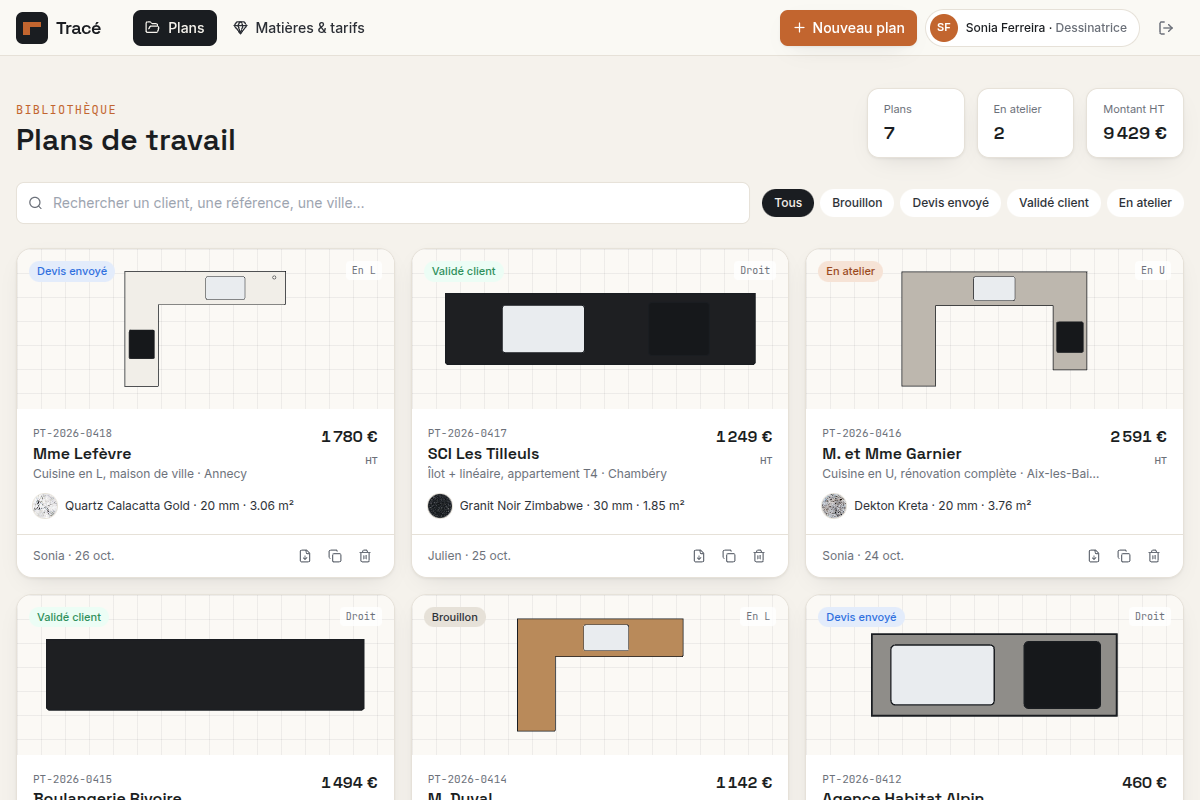Click the En atelier stat card
This screenshot has height=800, width=1200.
coord(1025,123)
